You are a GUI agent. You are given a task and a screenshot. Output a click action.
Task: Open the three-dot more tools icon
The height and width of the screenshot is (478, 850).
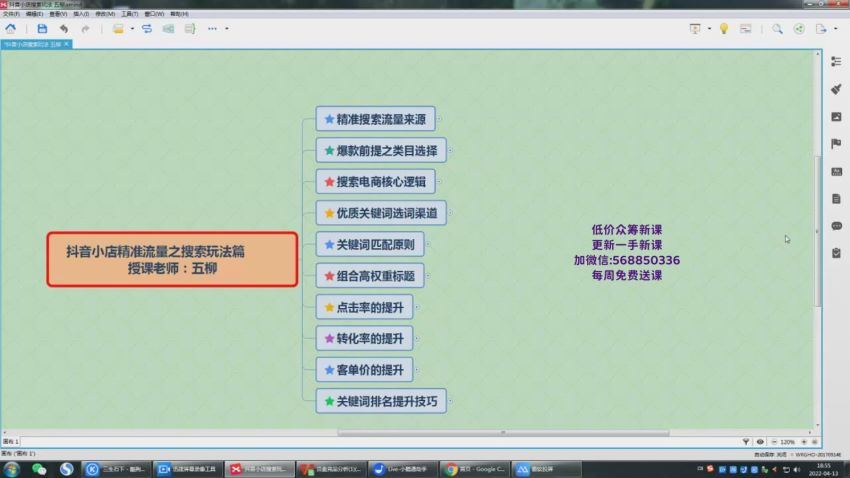pos(212,29)
